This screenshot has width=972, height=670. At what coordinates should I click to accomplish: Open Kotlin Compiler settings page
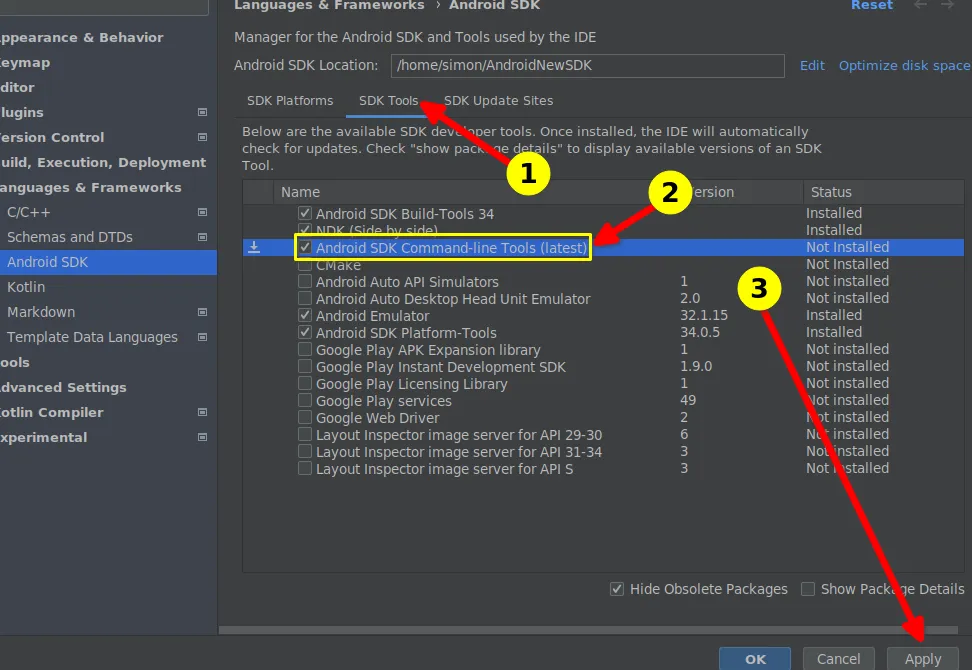point(51,412)
